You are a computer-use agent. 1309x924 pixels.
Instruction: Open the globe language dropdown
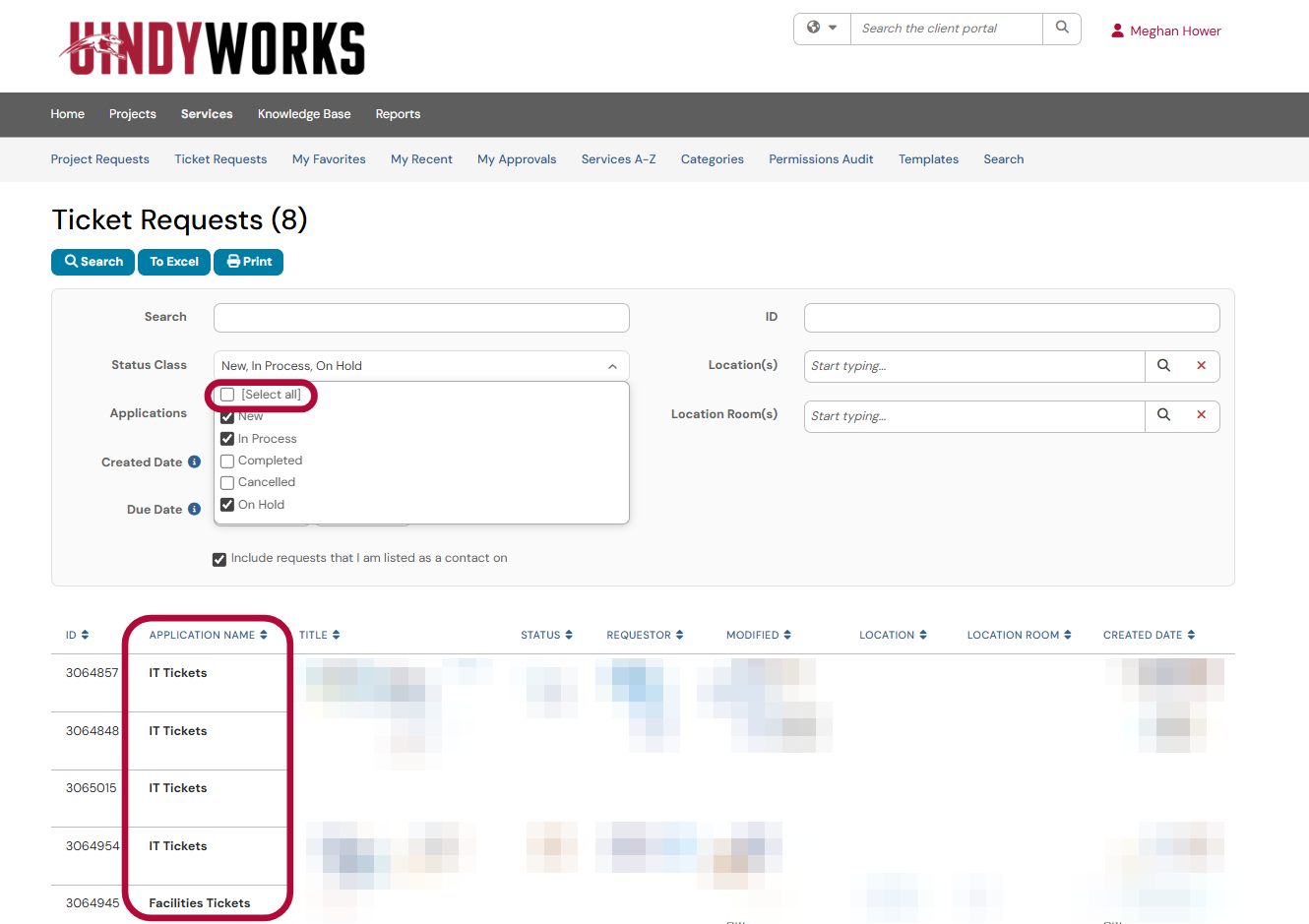click(822, 29)
